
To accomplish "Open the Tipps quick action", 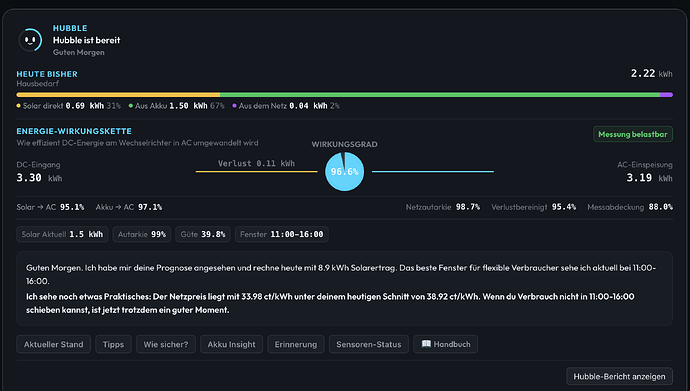I will [113, 344].
